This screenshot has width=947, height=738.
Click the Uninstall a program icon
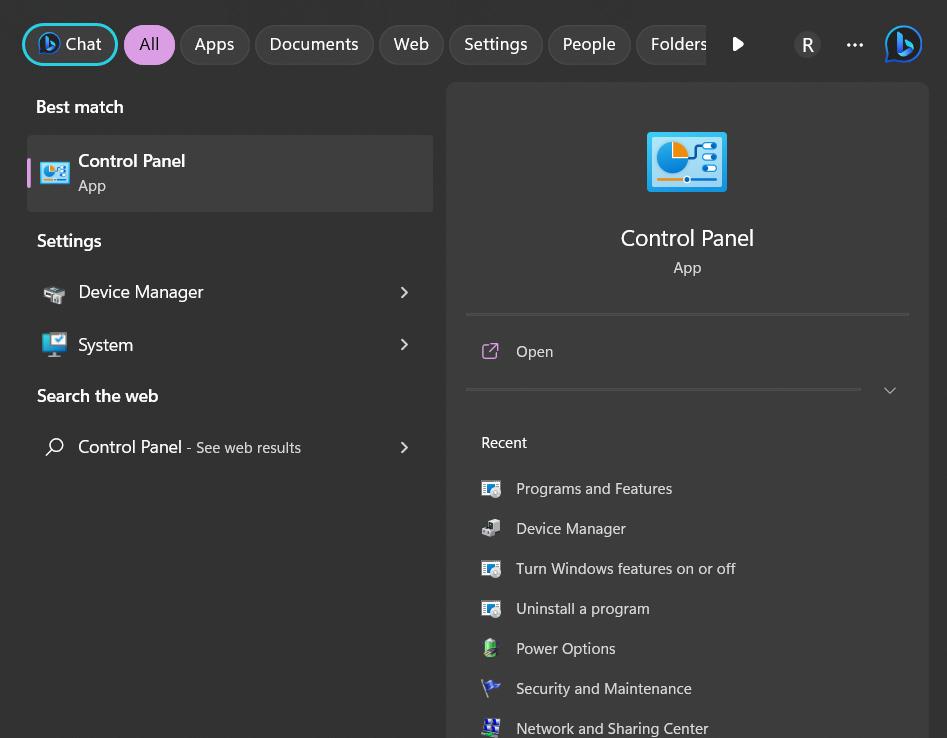click(x=491, y=609)
